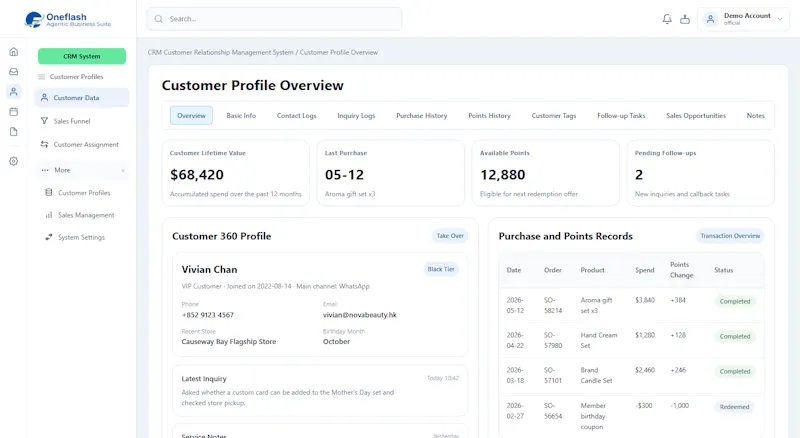Screen dimensions: 800x438
Task: Click email vivian@novabeauty.hk
Action: coord(360,315)
